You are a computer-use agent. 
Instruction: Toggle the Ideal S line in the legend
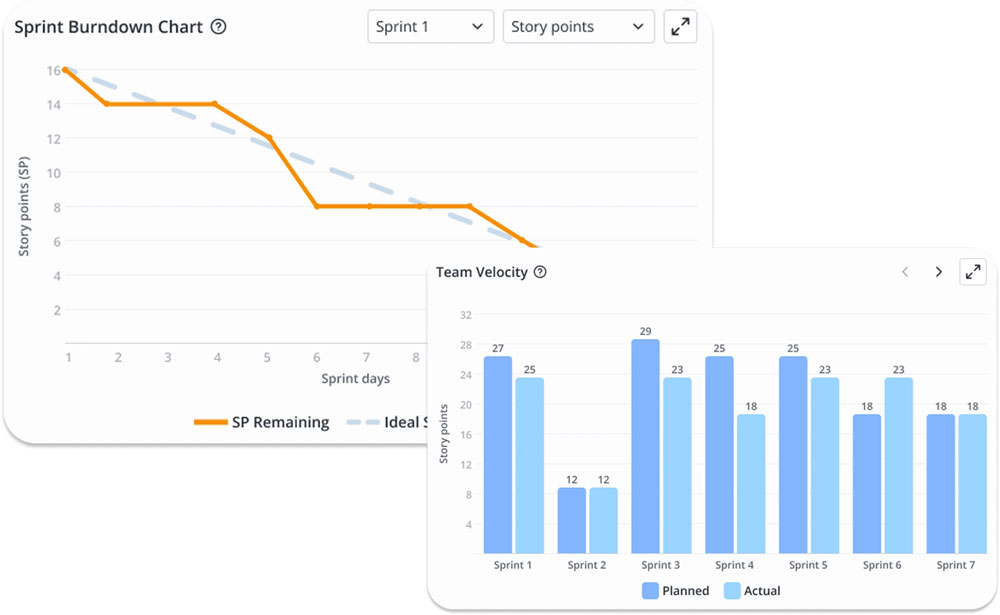(387, 422)
